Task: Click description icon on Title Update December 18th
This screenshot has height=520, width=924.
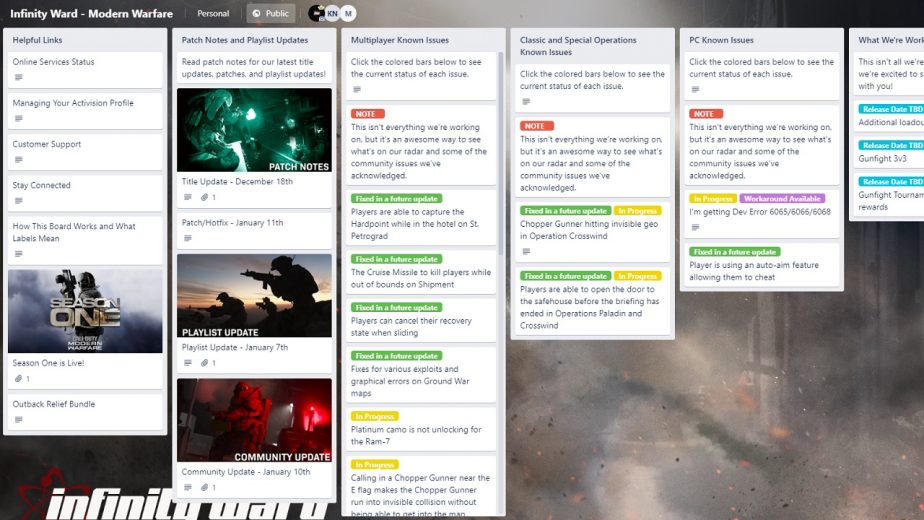Action: coord(187,198)
